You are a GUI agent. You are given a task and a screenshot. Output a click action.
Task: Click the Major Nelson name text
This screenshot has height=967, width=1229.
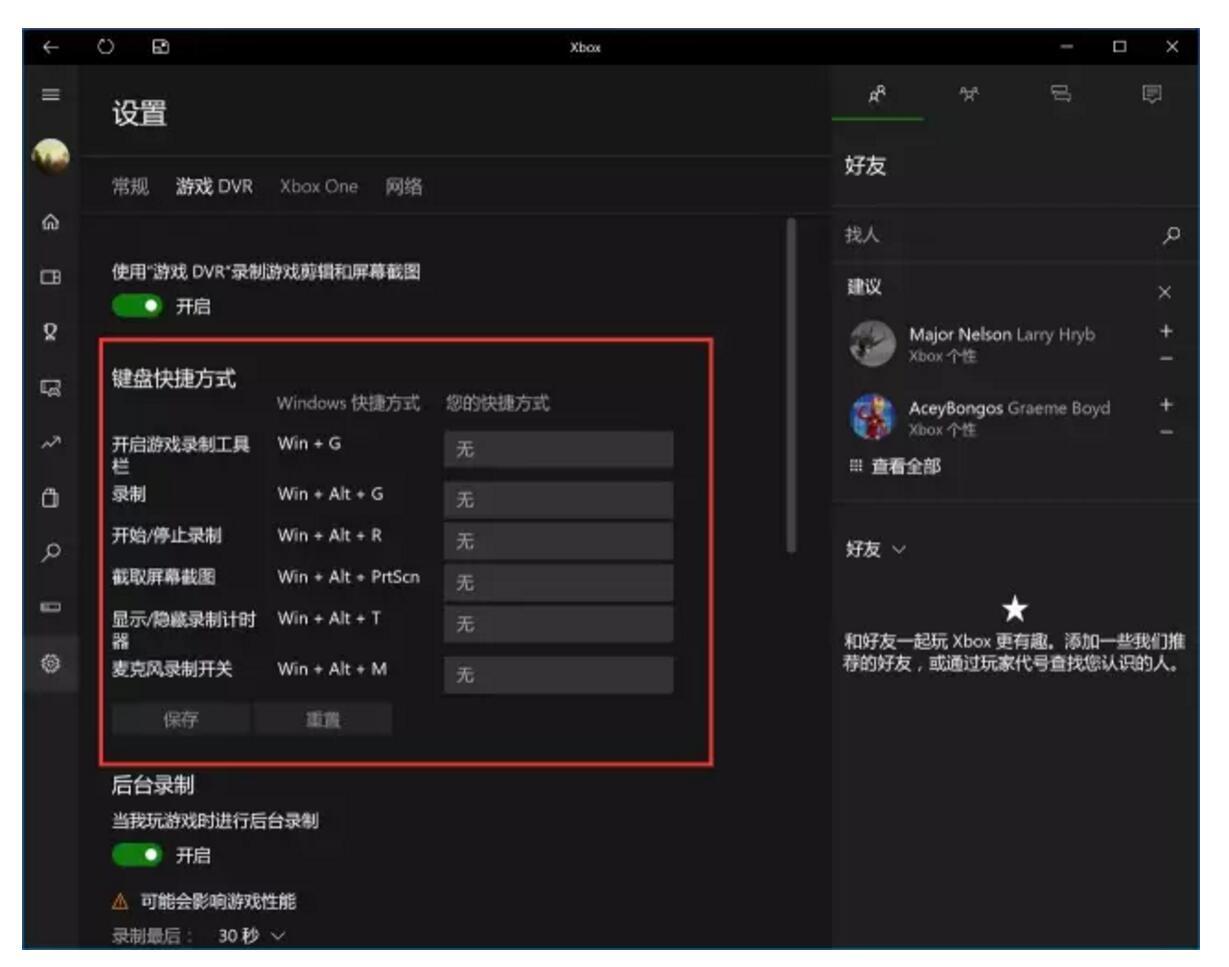[x=960, y=335]
